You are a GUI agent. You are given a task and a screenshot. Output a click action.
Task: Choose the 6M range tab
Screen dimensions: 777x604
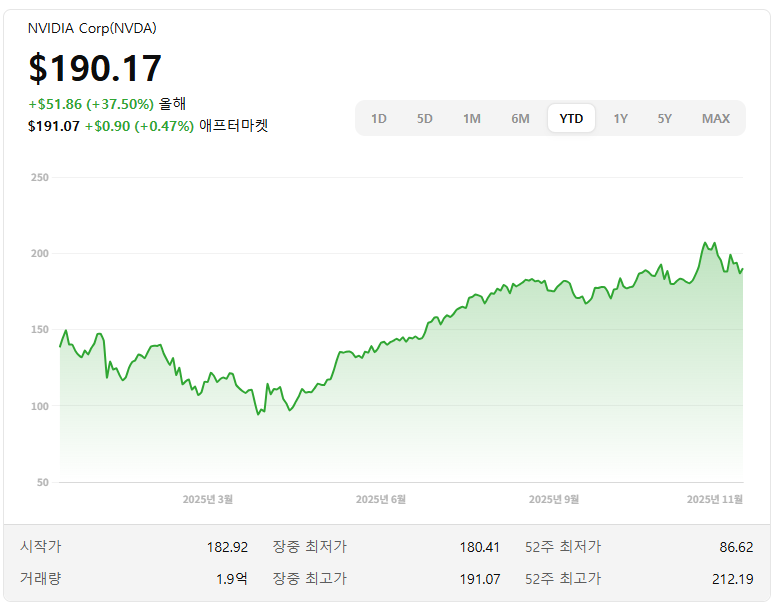pyautogui.click(x=520, y=118)
